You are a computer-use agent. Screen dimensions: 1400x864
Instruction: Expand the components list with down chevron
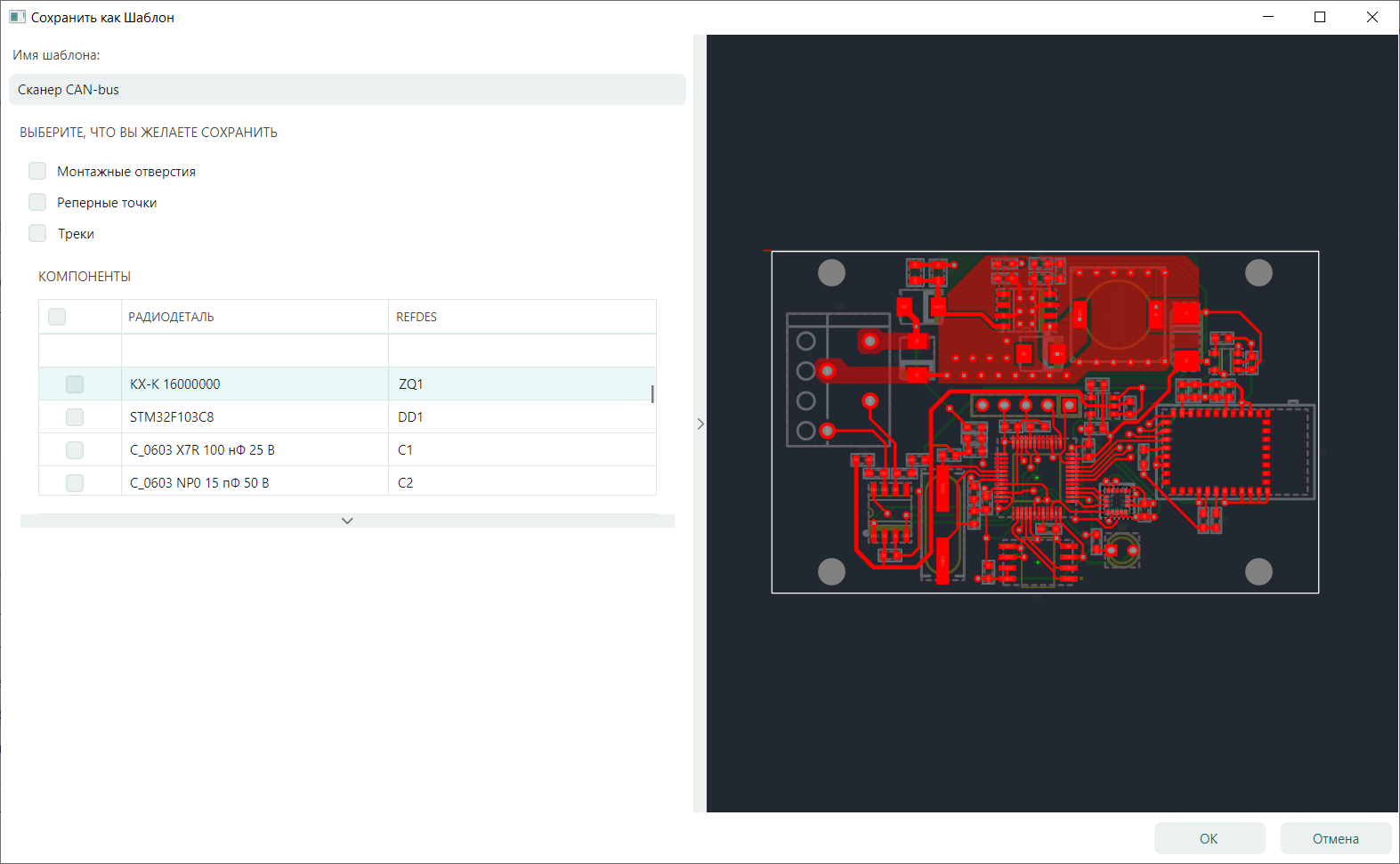(x=347, y=521)
